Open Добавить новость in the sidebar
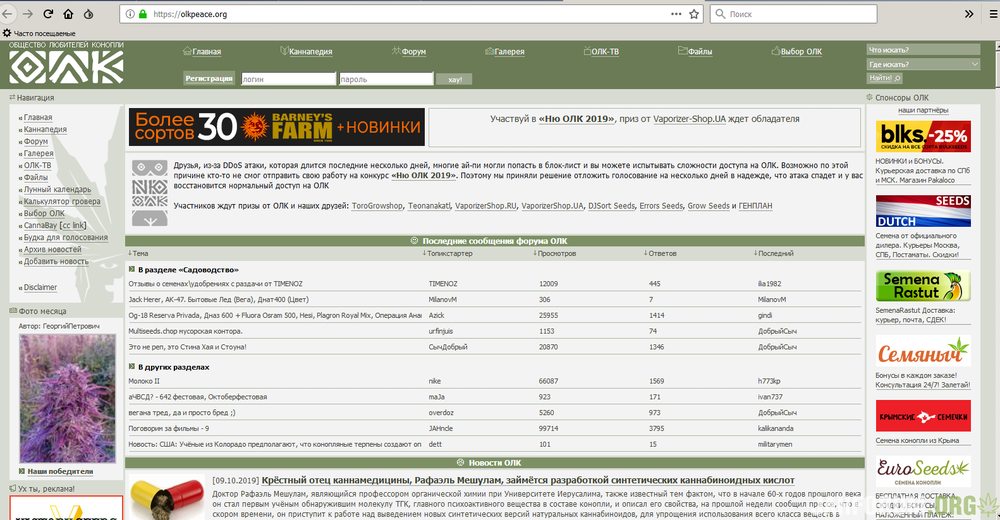This screenshot has height=520, width=1000. click(56, 262)
